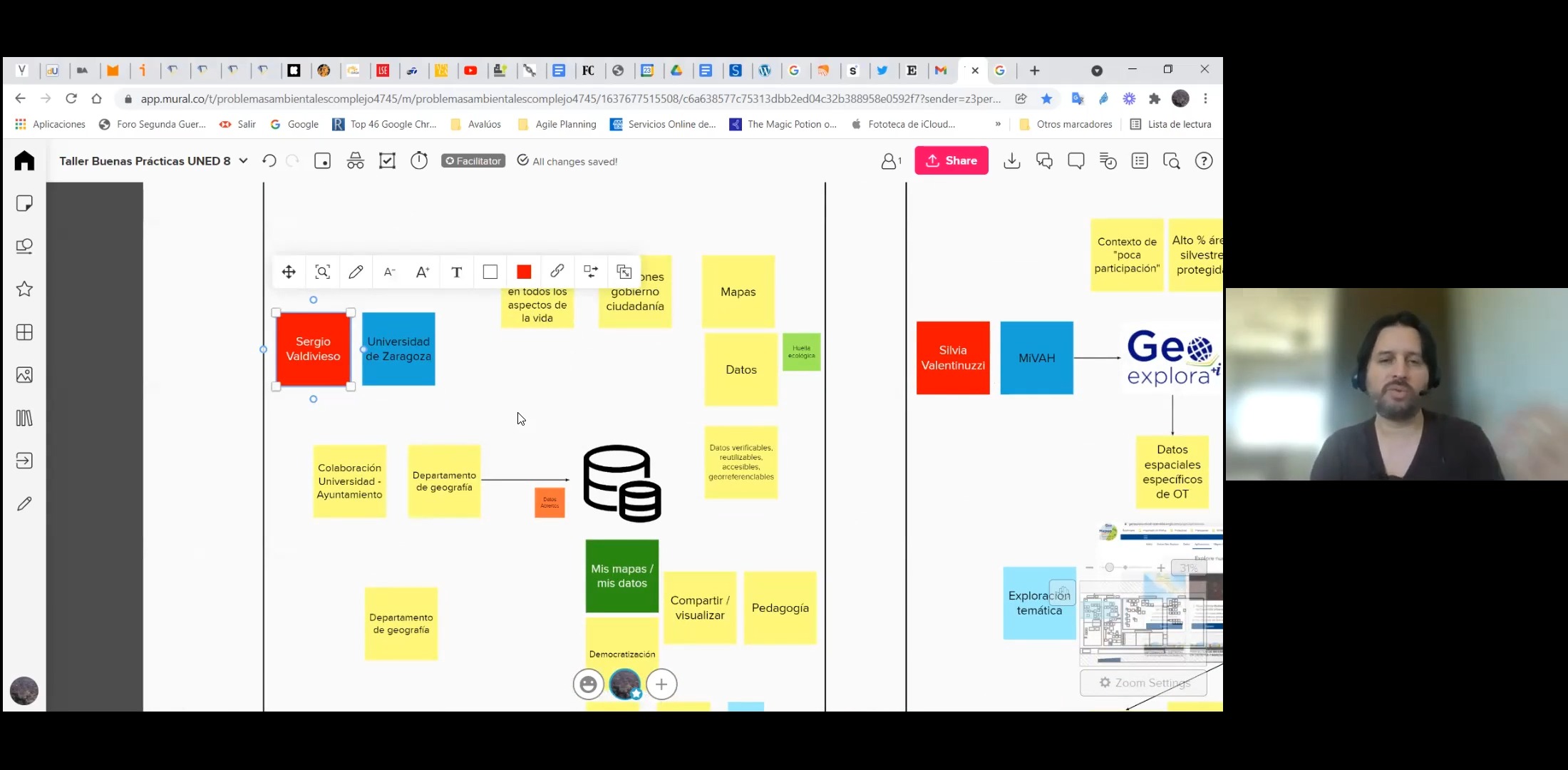This screenshot has width=1568, height=770.
Task: Toggle Facilitator mode badge
Action: coord(473,161)
